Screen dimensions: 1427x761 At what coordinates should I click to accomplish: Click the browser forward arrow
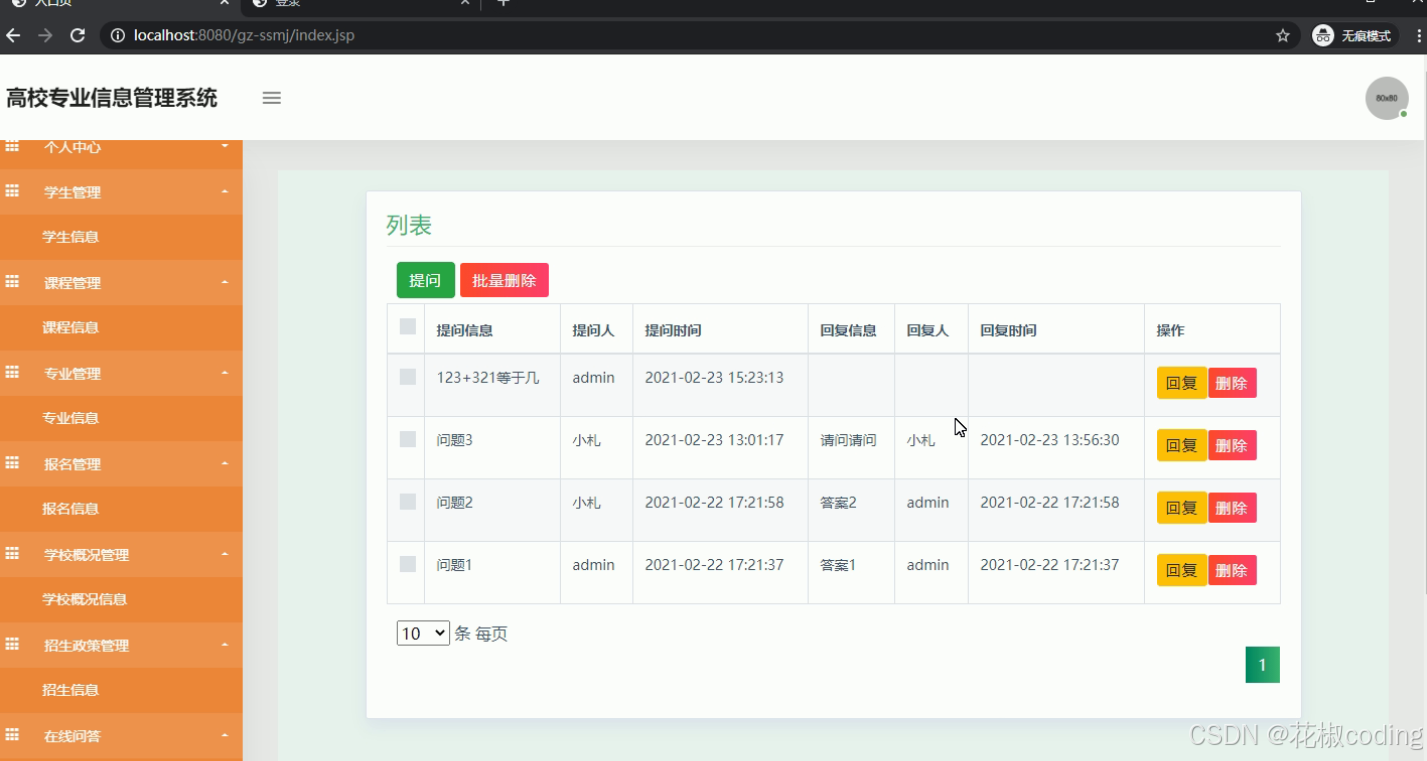tap(45, 35)
